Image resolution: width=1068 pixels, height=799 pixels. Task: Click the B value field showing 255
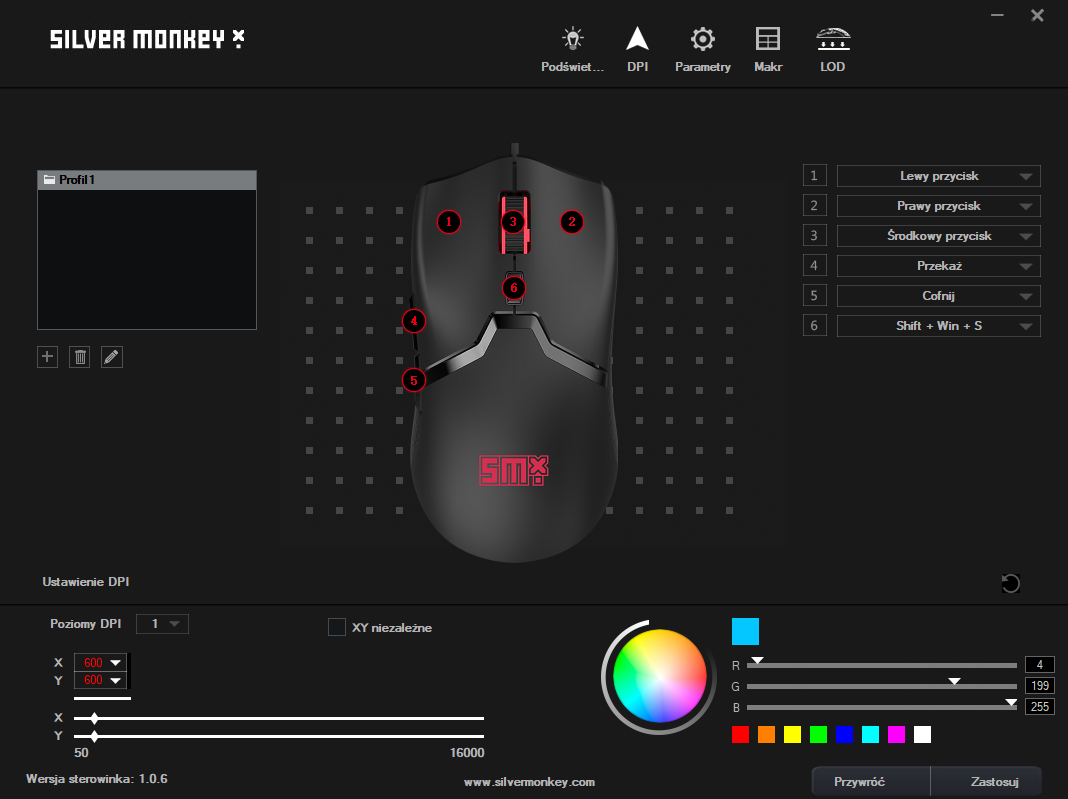(1039, 706)
